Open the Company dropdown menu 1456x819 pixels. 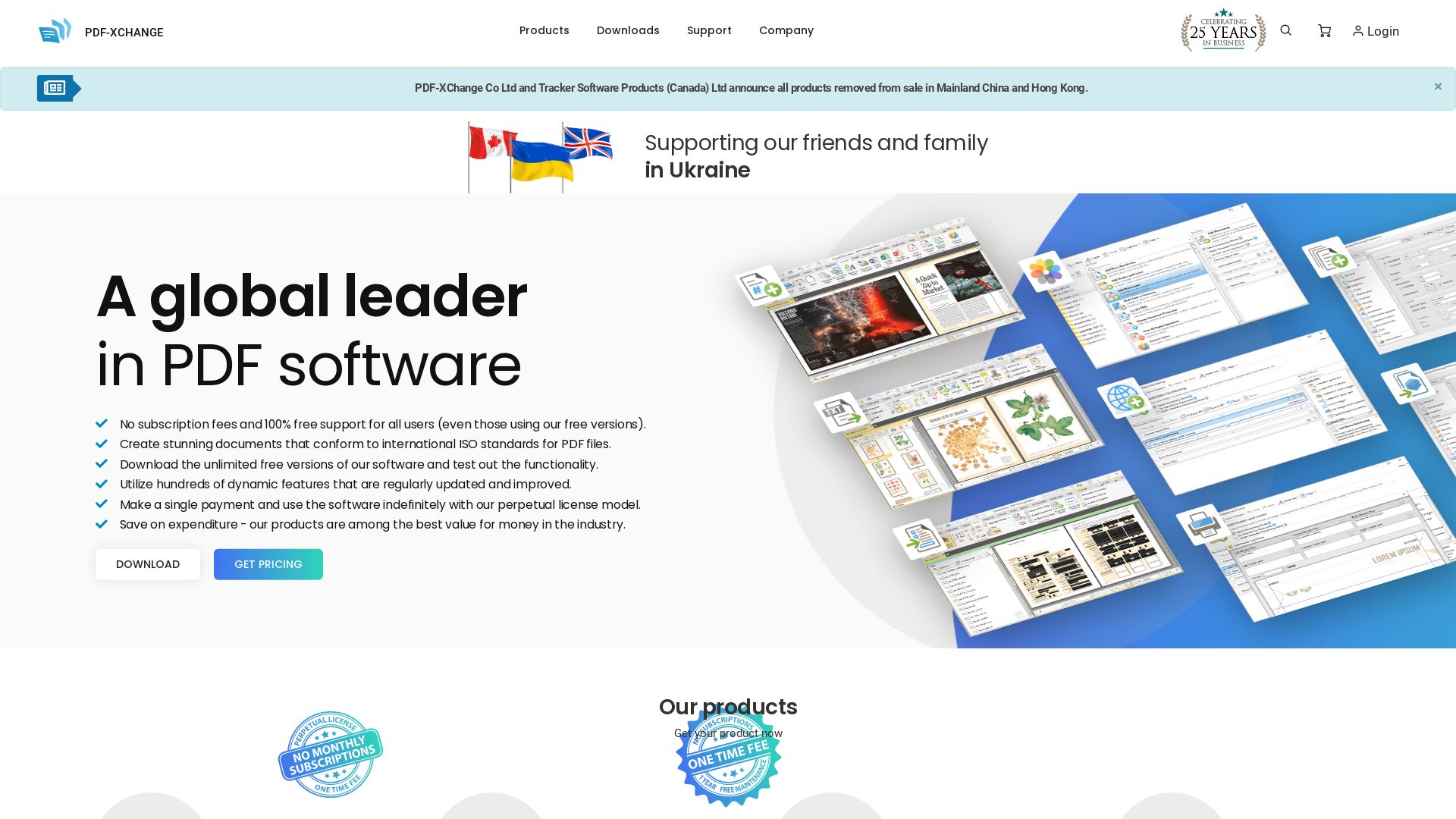pos(786,30)
